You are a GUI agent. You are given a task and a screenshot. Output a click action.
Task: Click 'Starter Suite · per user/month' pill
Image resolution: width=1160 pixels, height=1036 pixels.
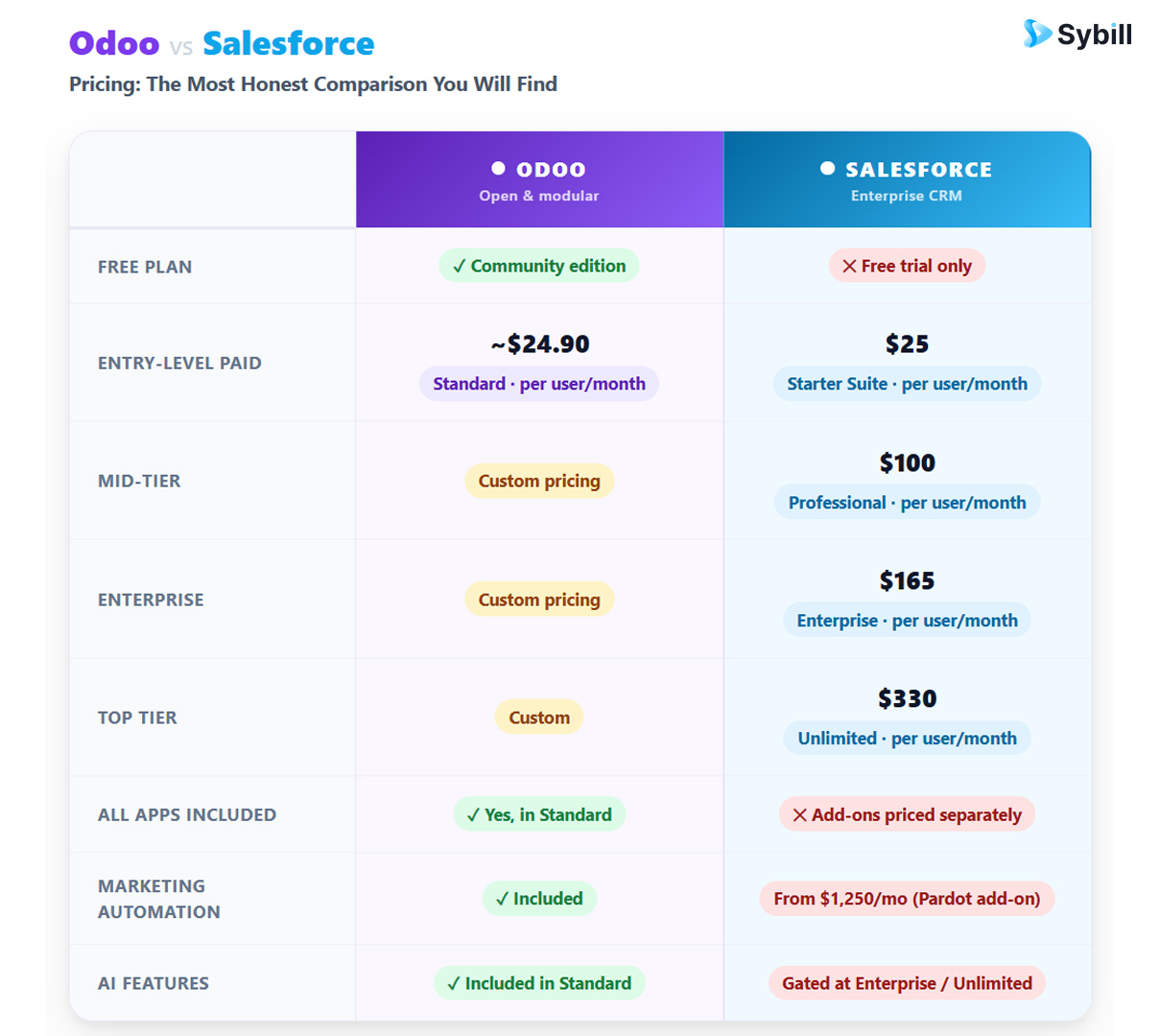[x=907, y=384]
